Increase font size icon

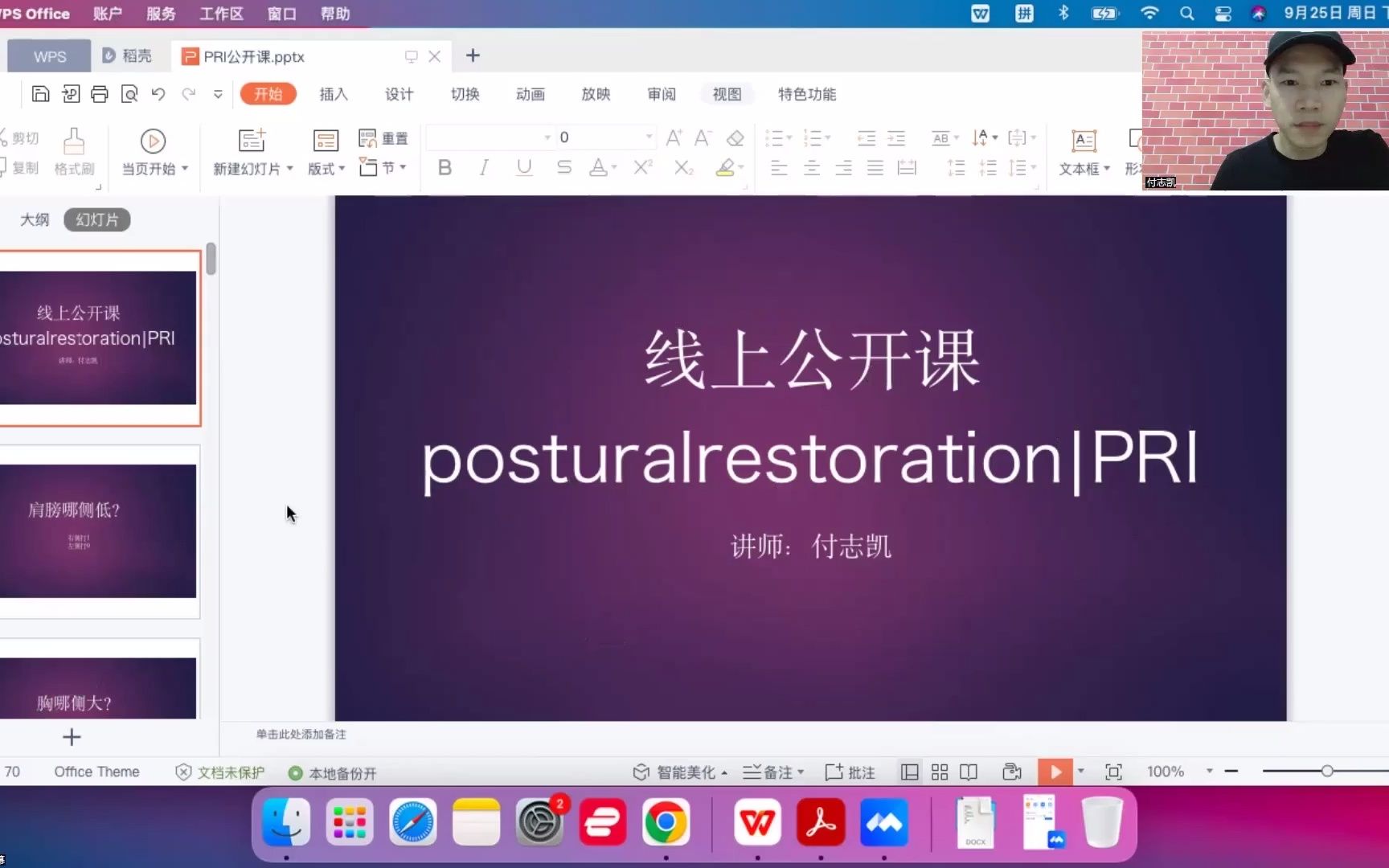pyautogui.click(x=674, y=138)
